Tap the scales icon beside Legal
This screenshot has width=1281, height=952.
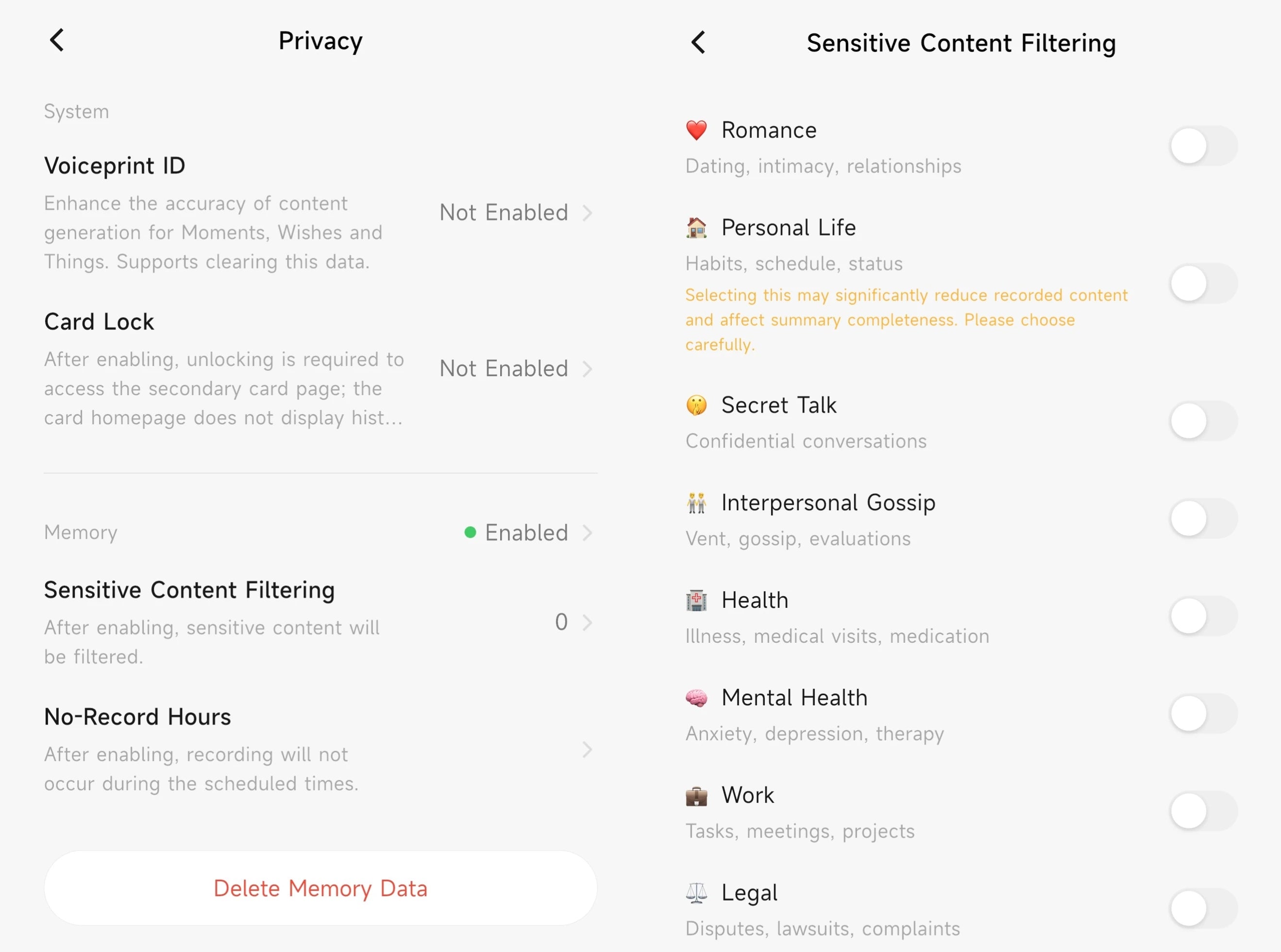[x=696, y=893]
